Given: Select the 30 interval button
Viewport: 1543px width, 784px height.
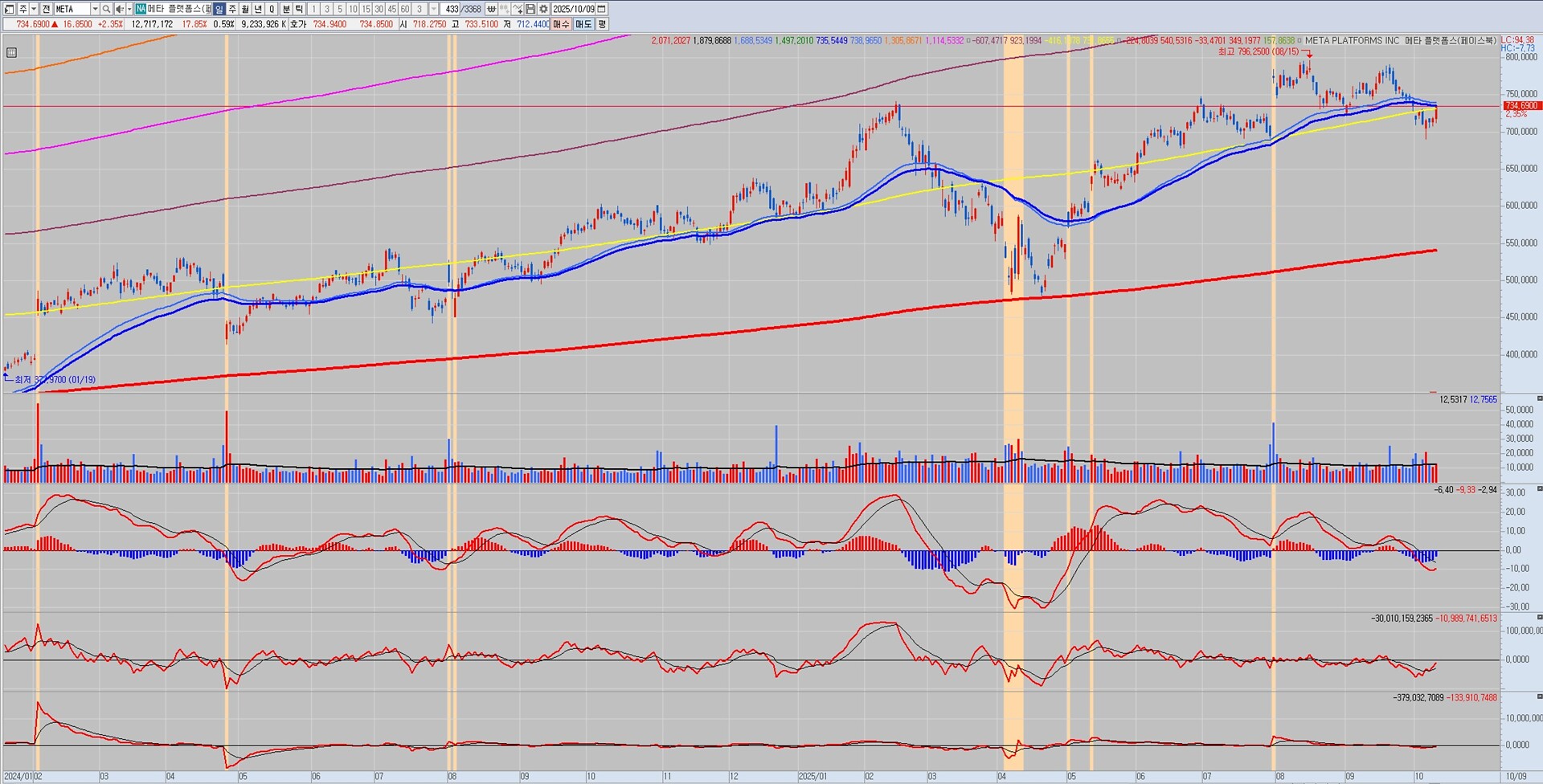Looking at the screenshot, I should coord(379,9).
